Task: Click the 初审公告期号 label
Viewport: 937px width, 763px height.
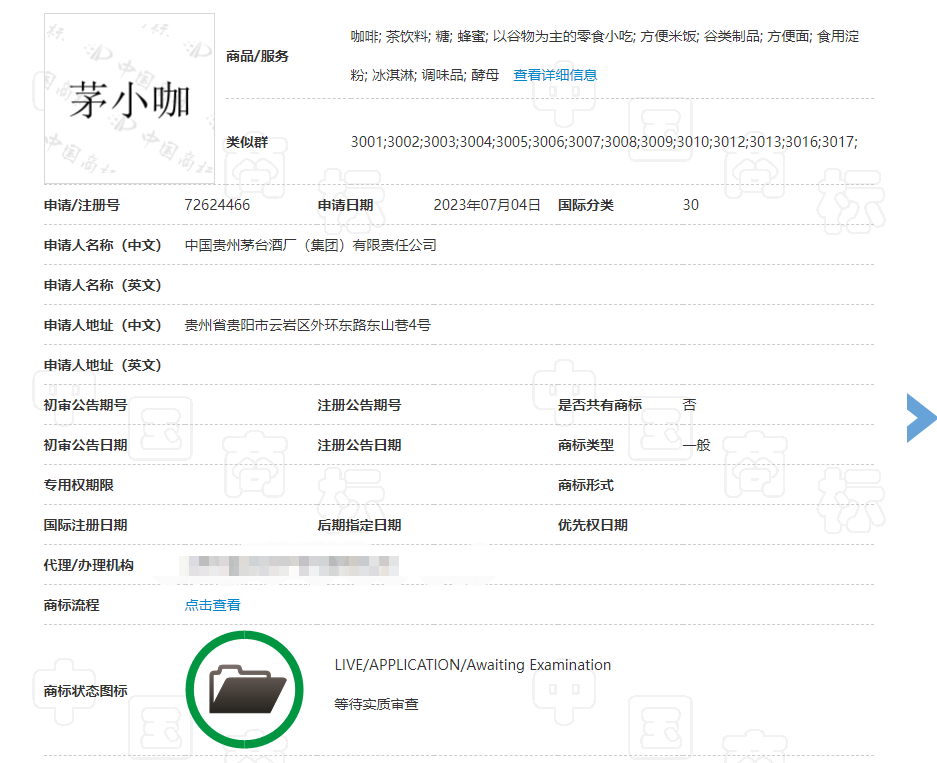Action: [x=85, y=405]
